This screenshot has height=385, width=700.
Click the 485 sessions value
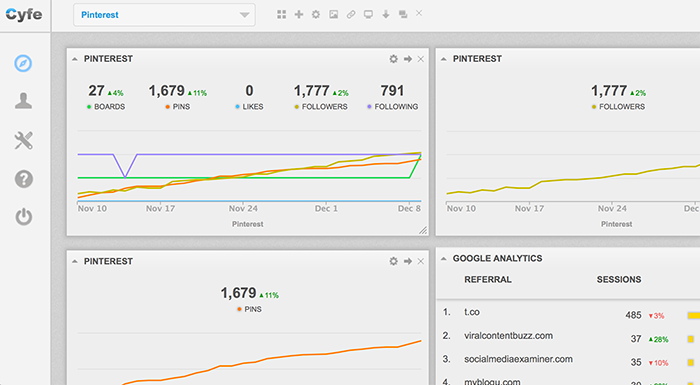633,315
